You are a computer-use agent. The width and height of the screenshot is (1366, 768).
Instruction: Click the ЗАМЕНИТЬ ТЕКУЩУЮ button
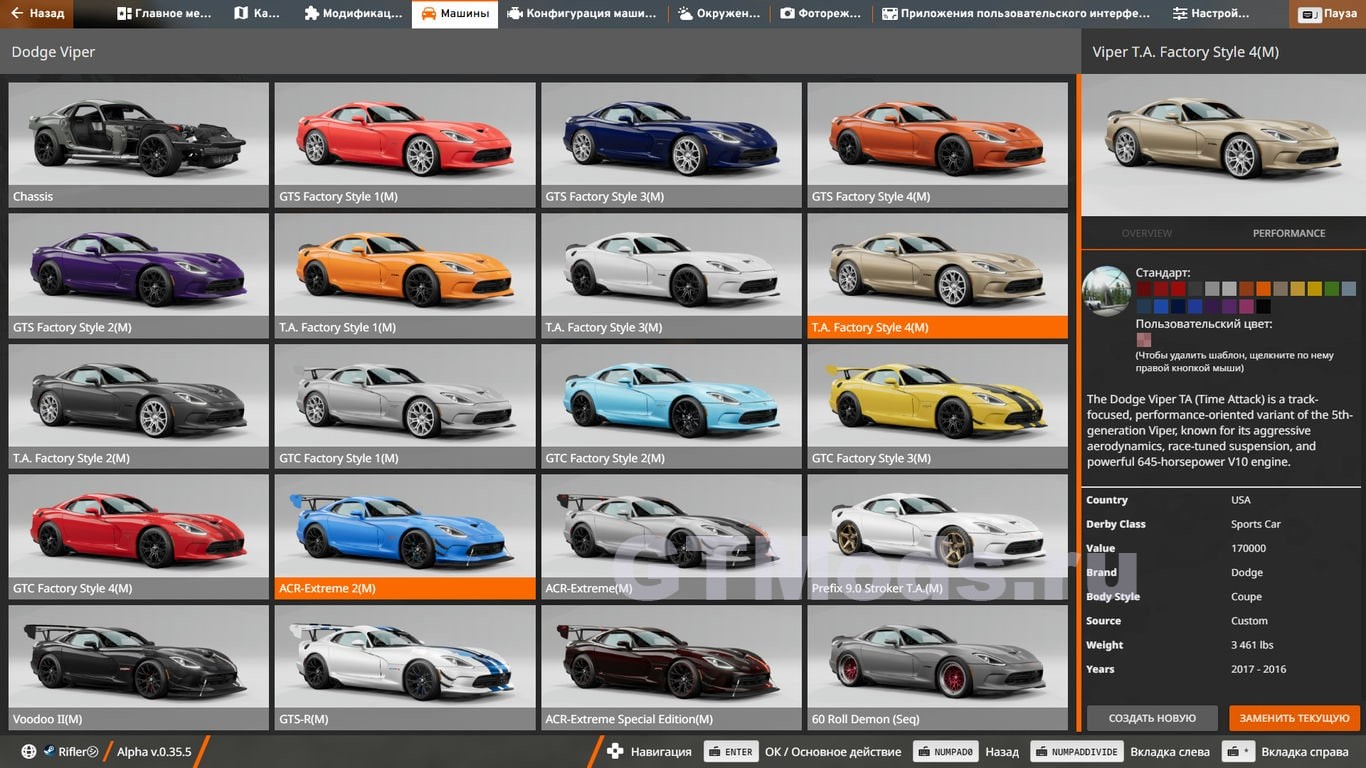tap(1295, 718)
